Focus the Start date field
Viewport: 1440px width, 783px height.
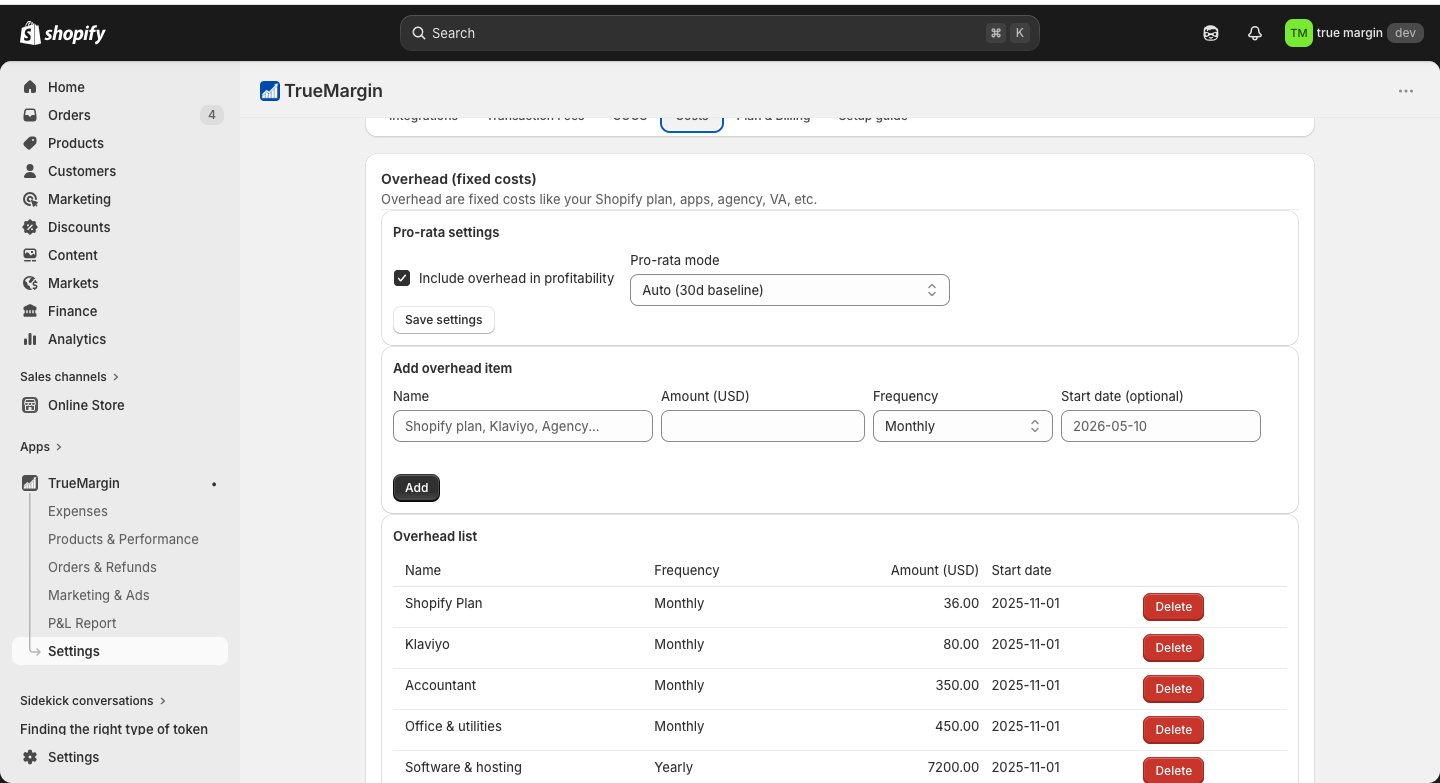coord(1161,426)
